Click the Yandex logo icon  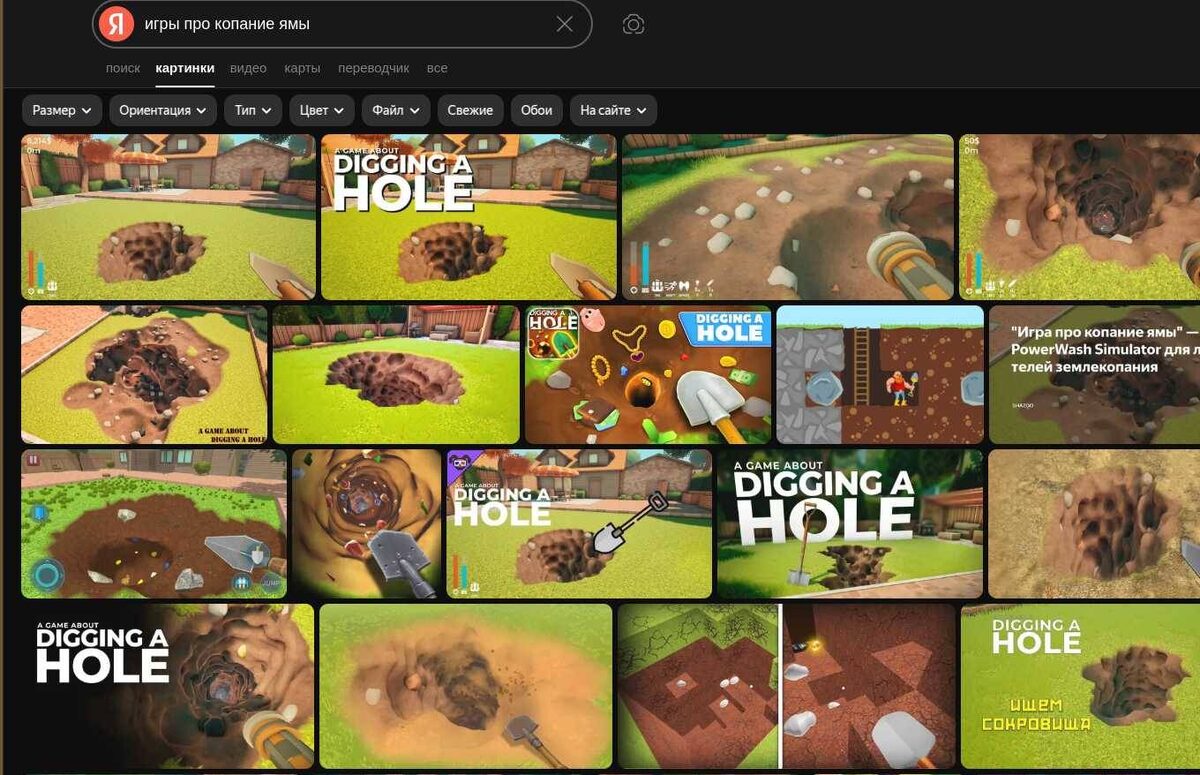coord(116,23)
